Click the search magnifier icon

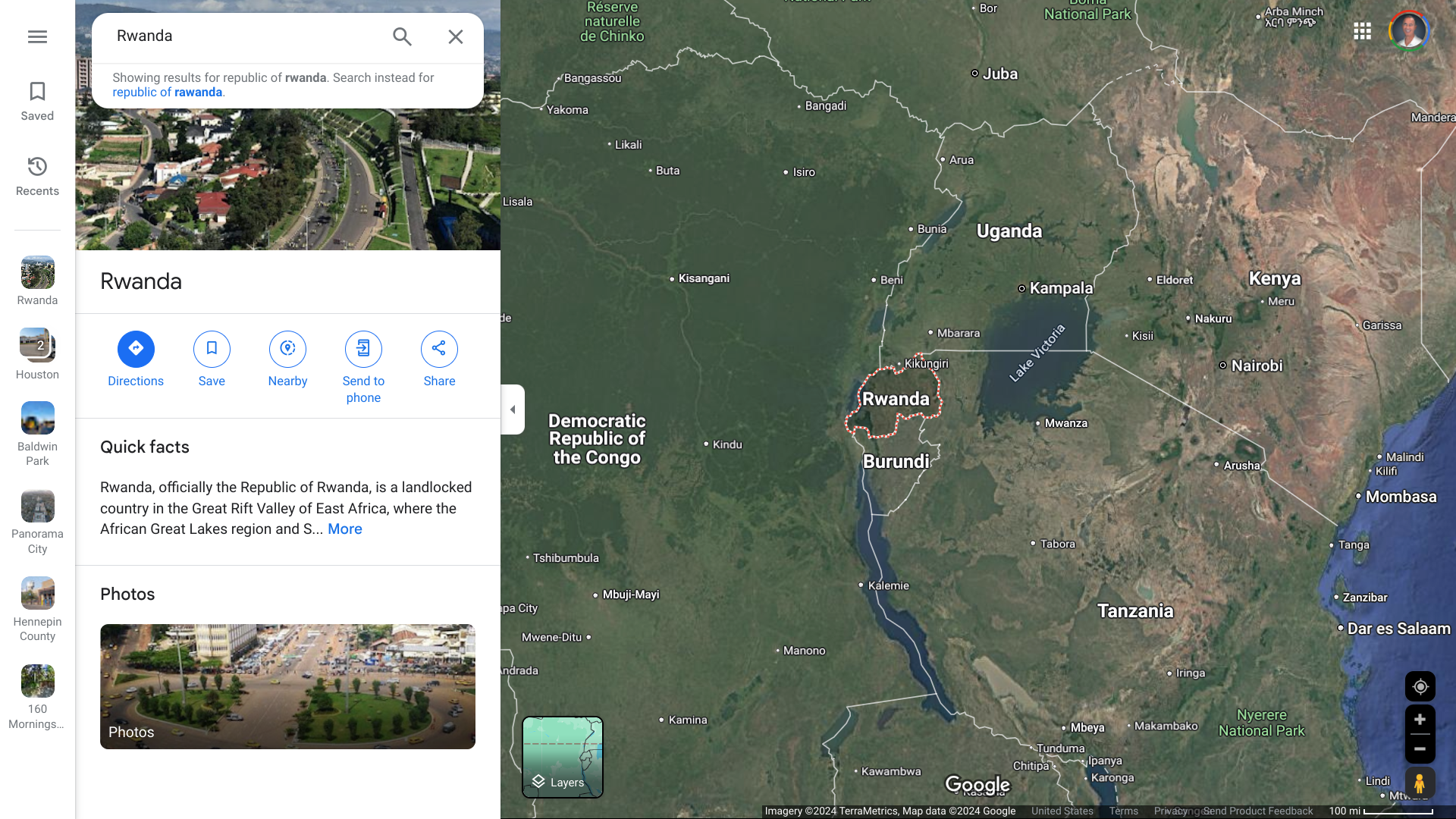402,36
